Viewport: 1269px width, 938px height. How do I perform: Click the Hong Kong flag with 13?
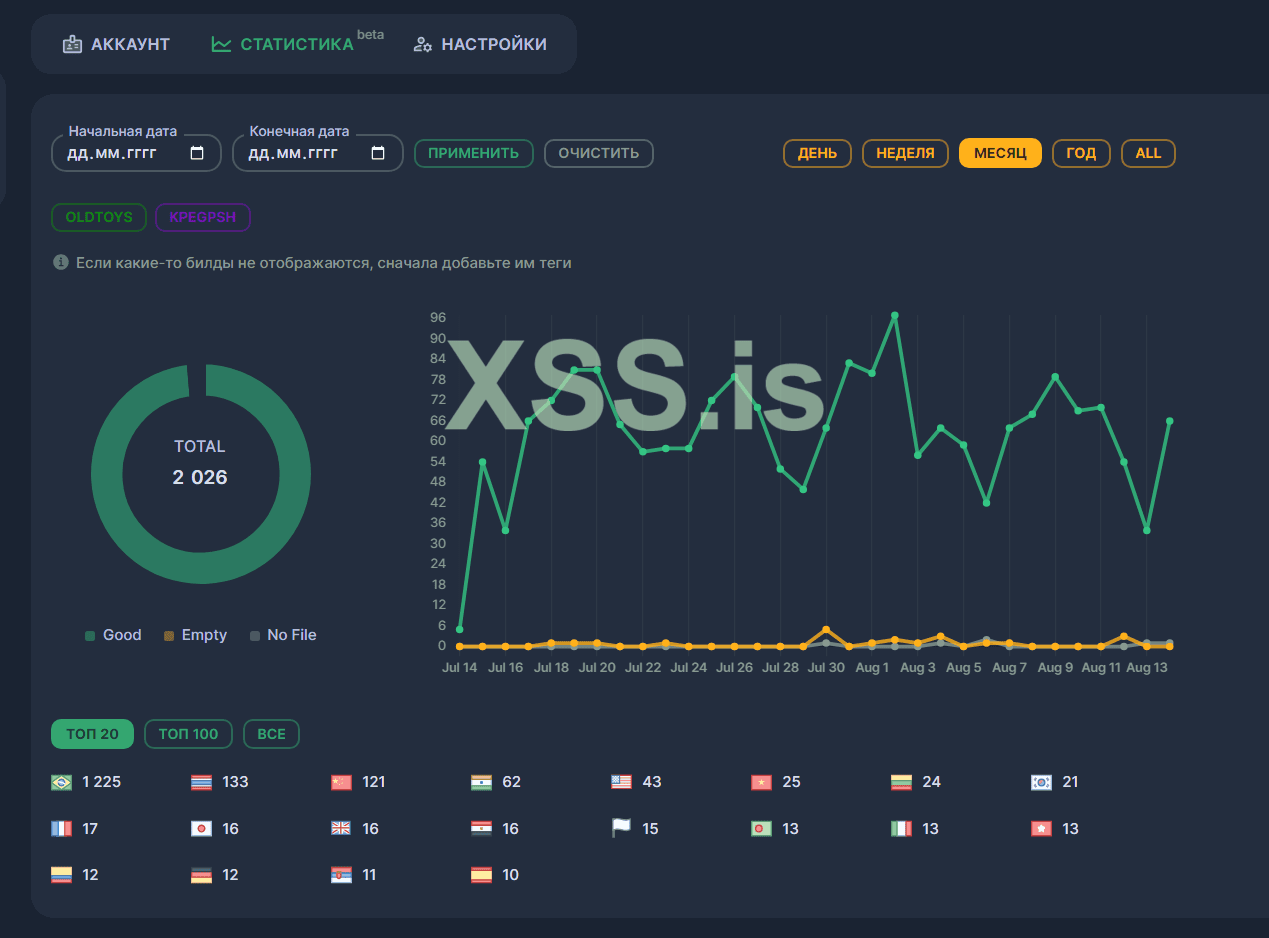(x=1041, y=829)
